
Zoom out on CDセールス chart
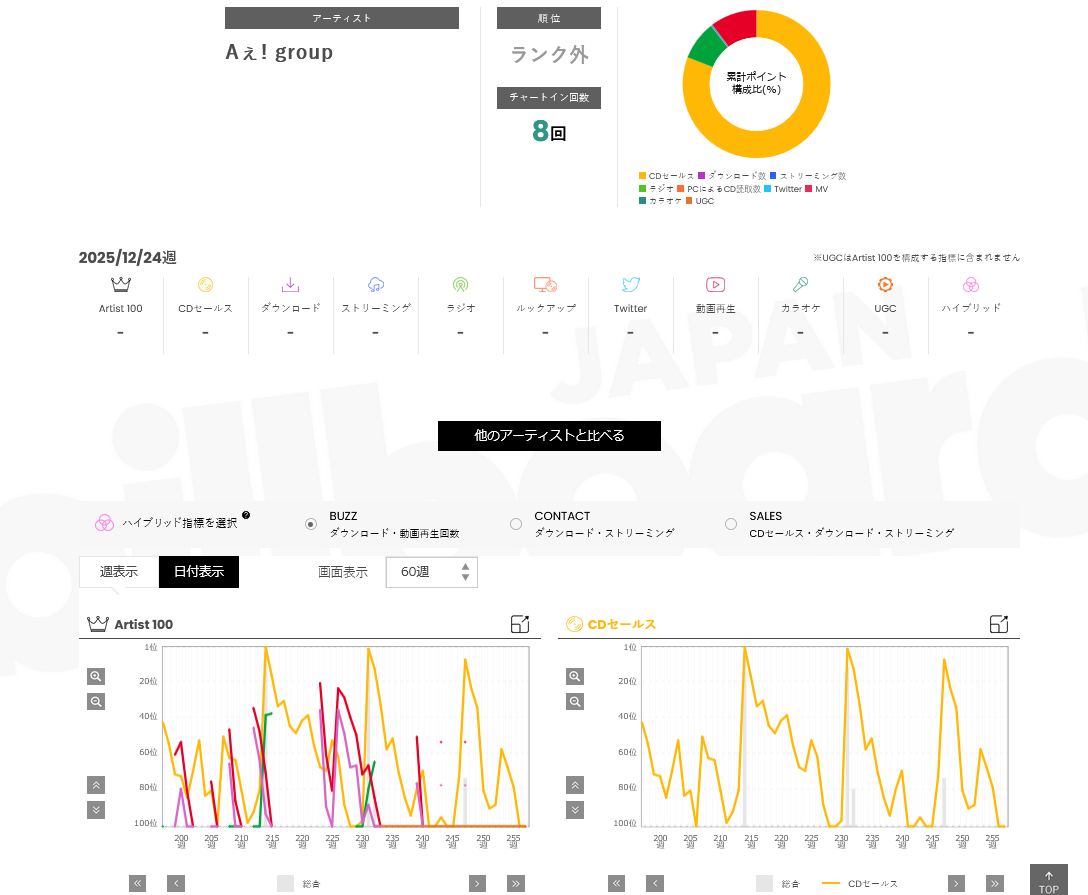tap(575, 701)
